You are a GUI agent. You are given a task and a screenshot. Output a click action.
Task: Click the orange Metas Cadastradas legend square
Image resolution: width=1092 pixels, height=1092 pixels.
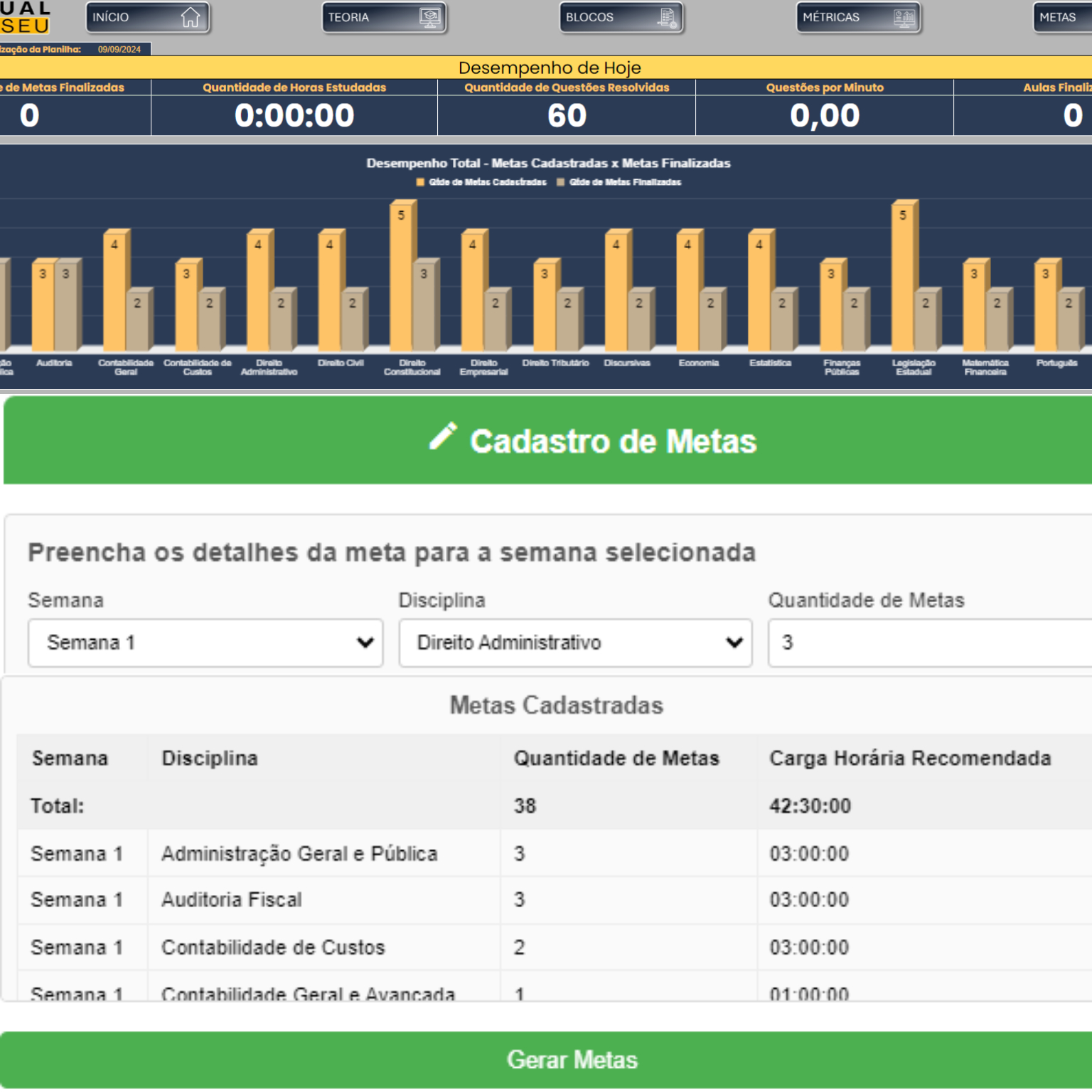pyautogui.click(x=420, y=182)
